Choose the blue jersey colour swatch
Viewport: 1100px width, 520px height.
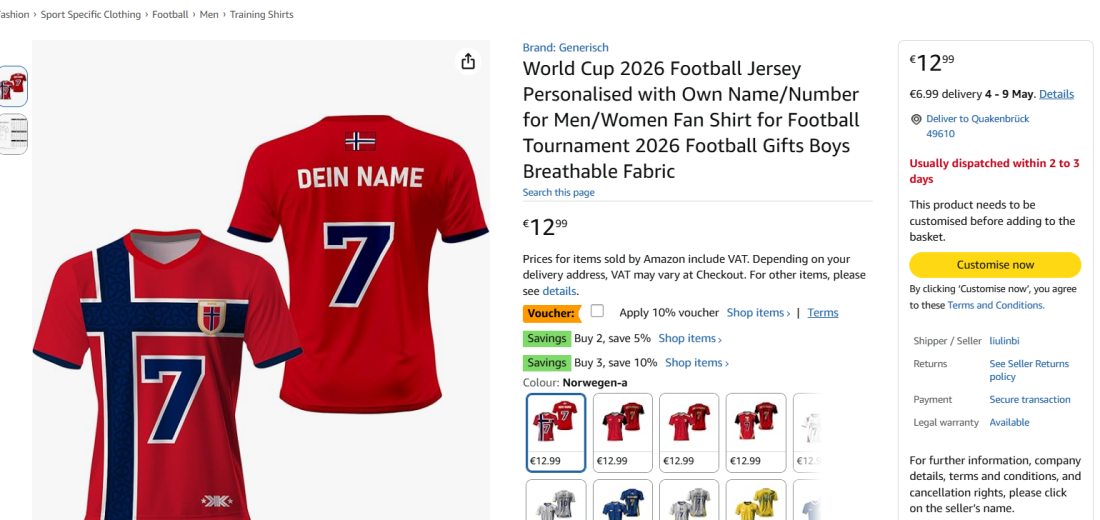point(622,500)
